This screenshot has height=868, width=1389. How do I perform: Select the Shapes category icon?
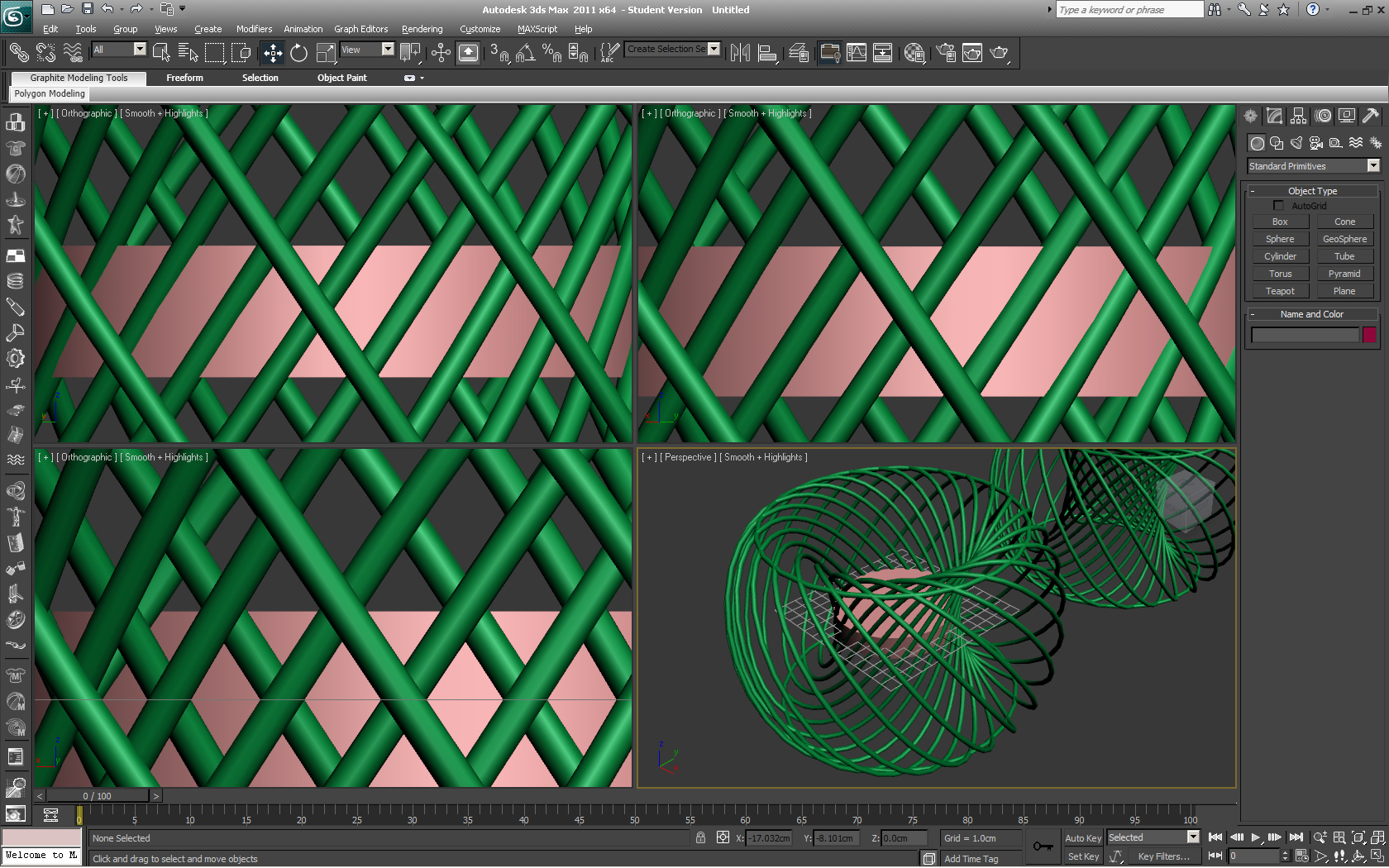point(1277,143)
